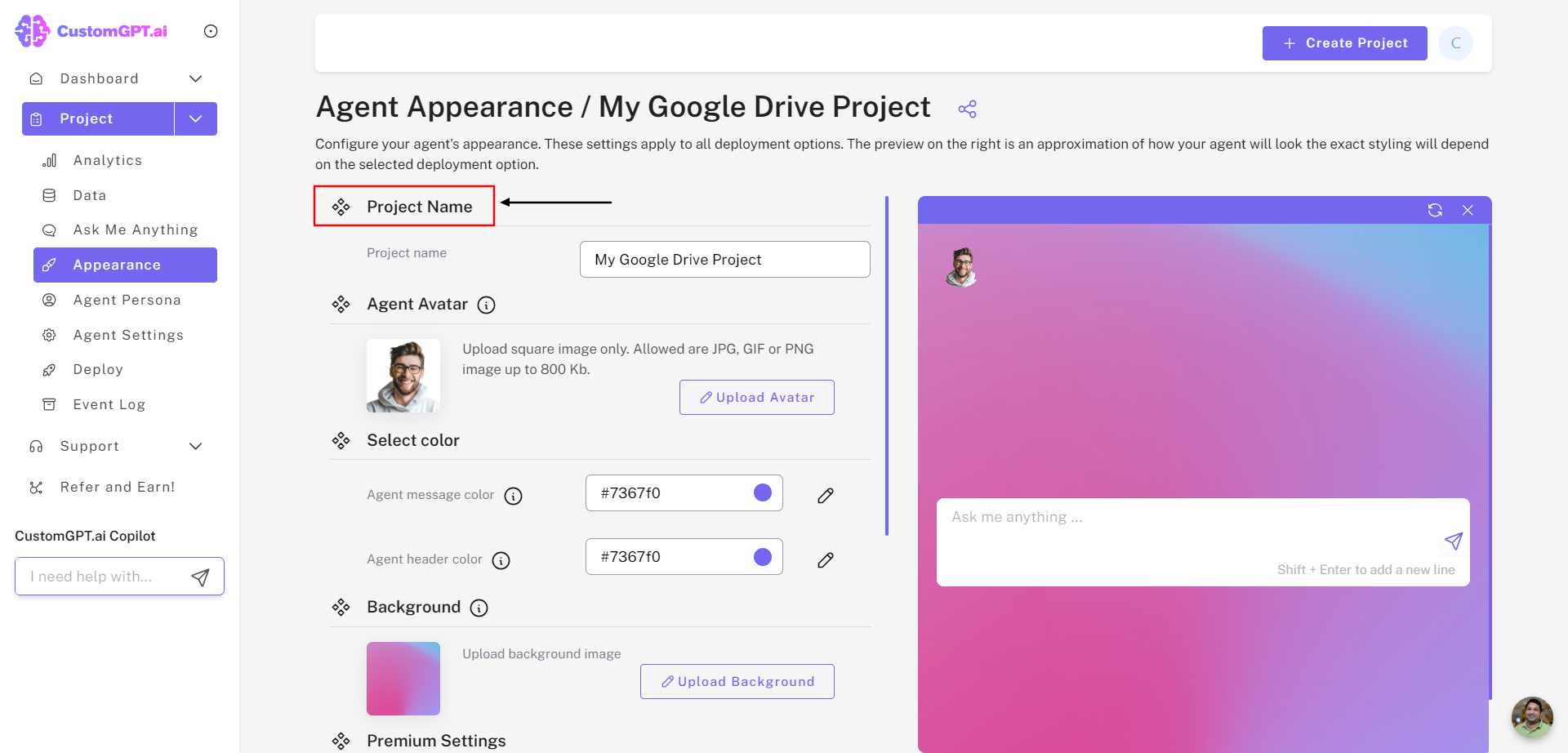Click the agent avatar in the preview
This screenshot has height=753, width=1568.
(962, 267)
